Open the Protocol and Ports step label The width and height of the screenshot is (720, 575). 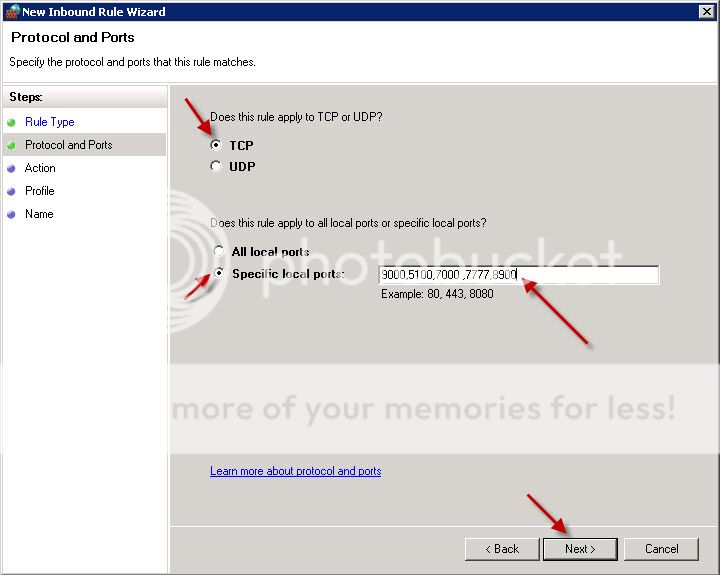click(x=69, y=145)
